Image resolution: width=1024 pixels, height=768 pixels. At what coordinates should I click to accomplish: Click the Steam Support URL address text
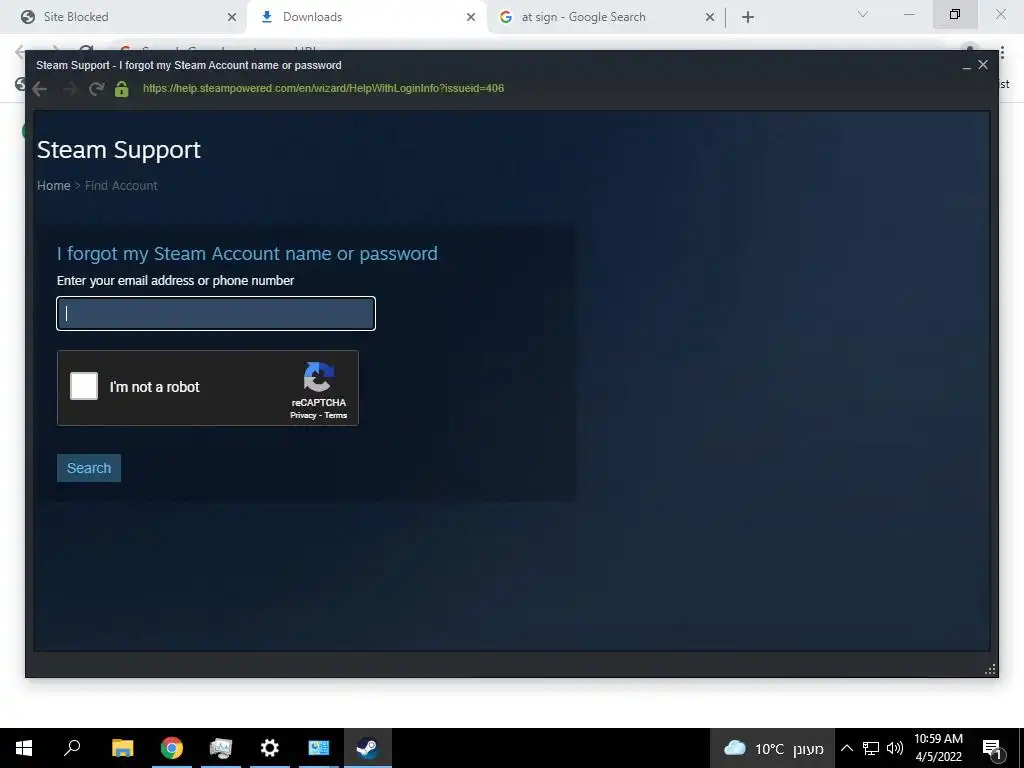tap(323, 88)
